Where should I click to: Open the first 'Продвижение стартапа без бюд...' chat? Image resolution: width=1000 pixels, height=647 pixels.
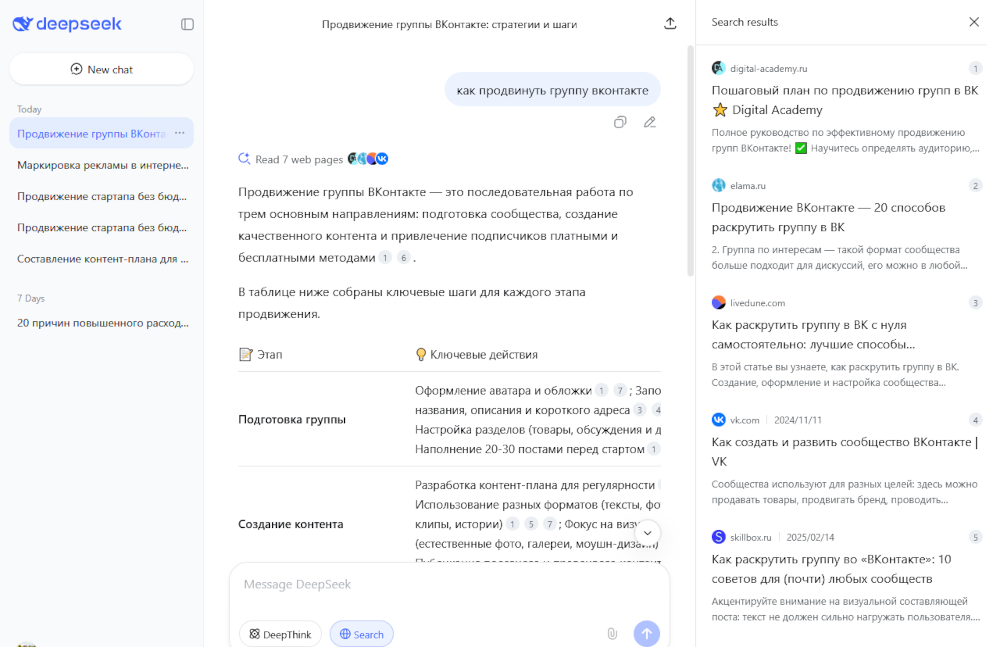coord(103,197)
